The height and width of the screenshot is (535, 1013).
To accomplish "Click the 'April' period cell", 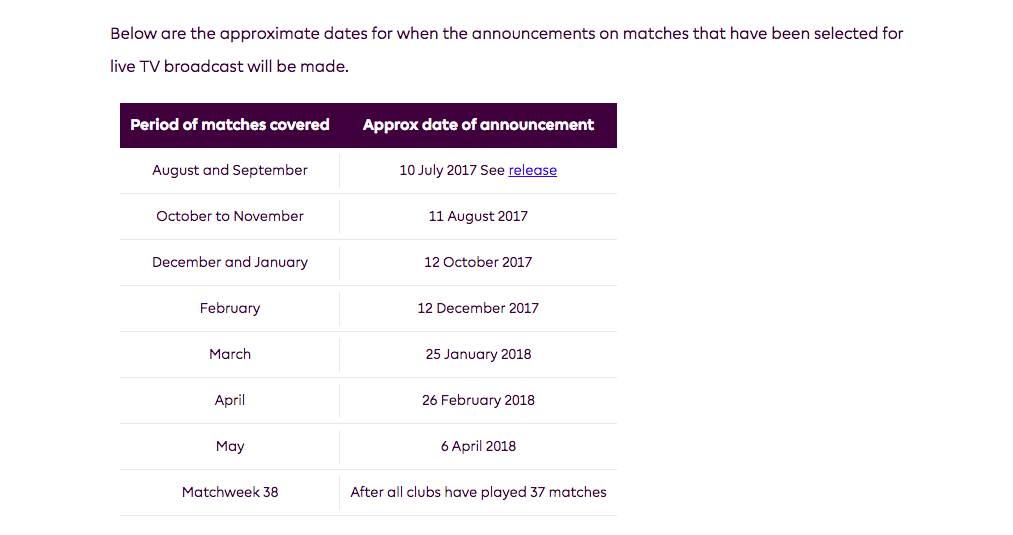I will 230,400.
